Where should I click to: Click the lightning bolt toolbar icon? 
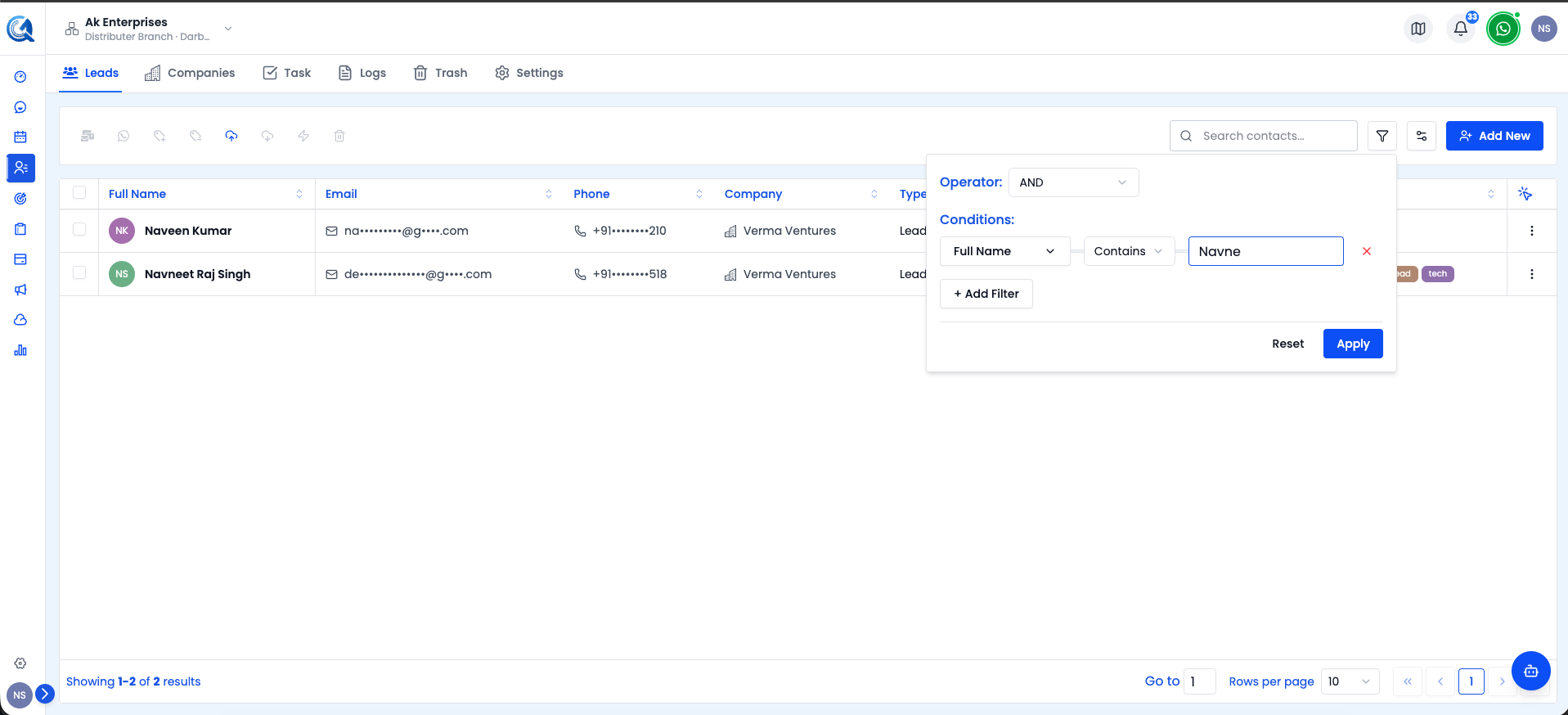303,136
